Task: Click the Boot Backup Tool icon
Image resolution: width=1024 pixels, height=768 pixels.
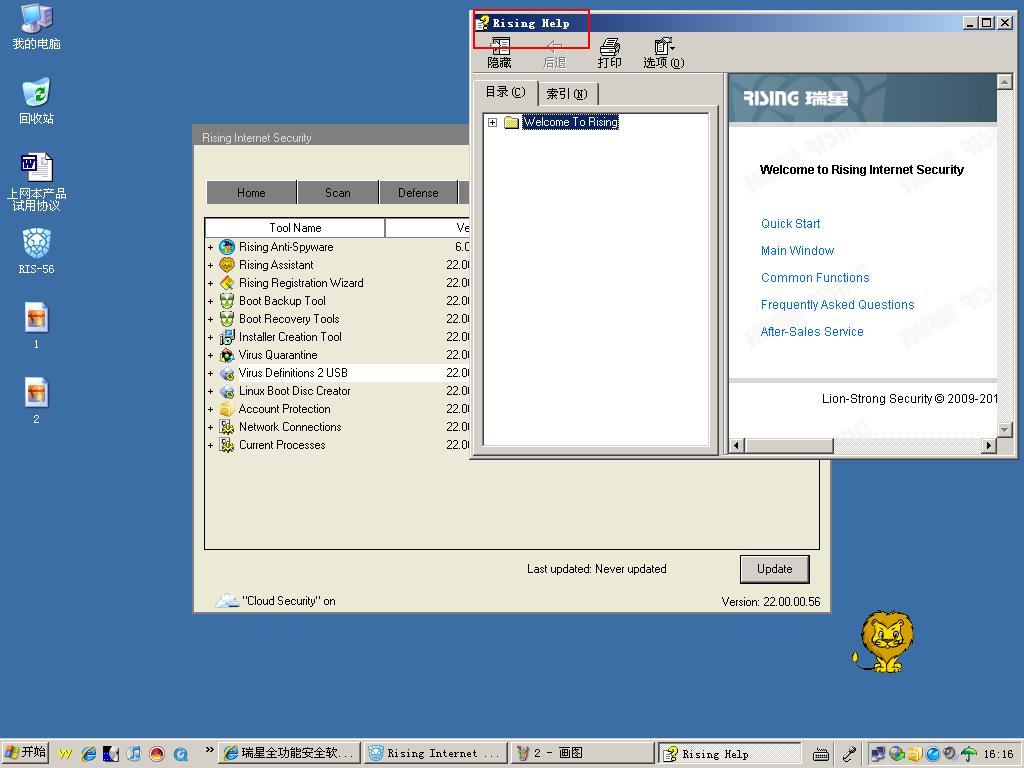Action: click(227, 301)
